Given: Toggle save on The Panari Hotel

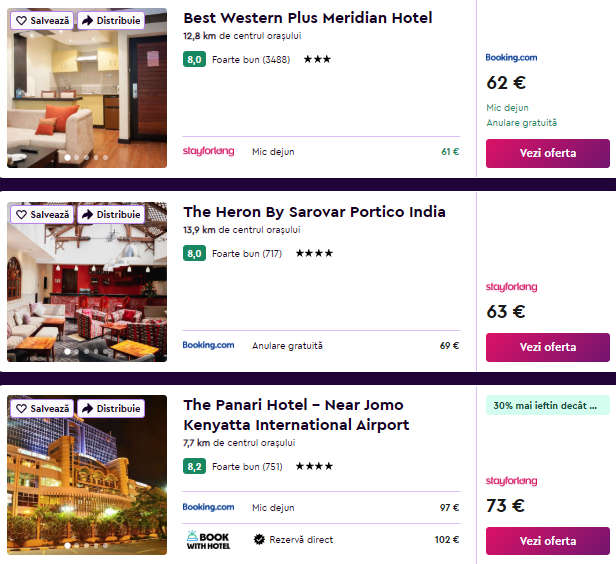Looking at the screenshot, I should (42, 408).
